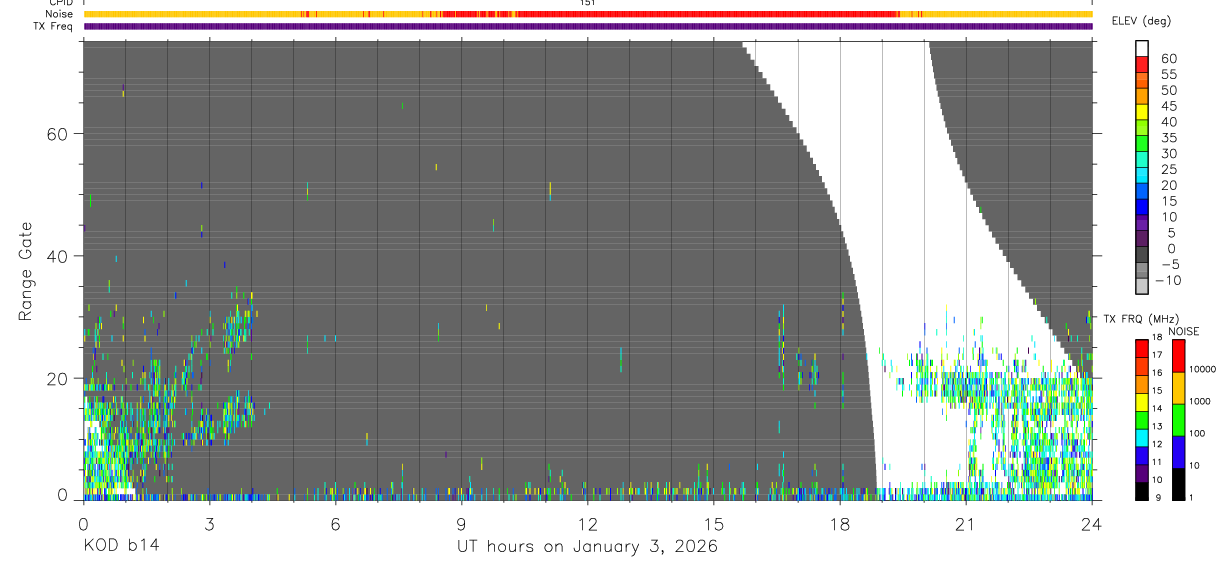Image resolution: width=1228 pixels, height=567 pixels.
Task: Click the '9' tick on the UT hours axis
Action: 461,524
